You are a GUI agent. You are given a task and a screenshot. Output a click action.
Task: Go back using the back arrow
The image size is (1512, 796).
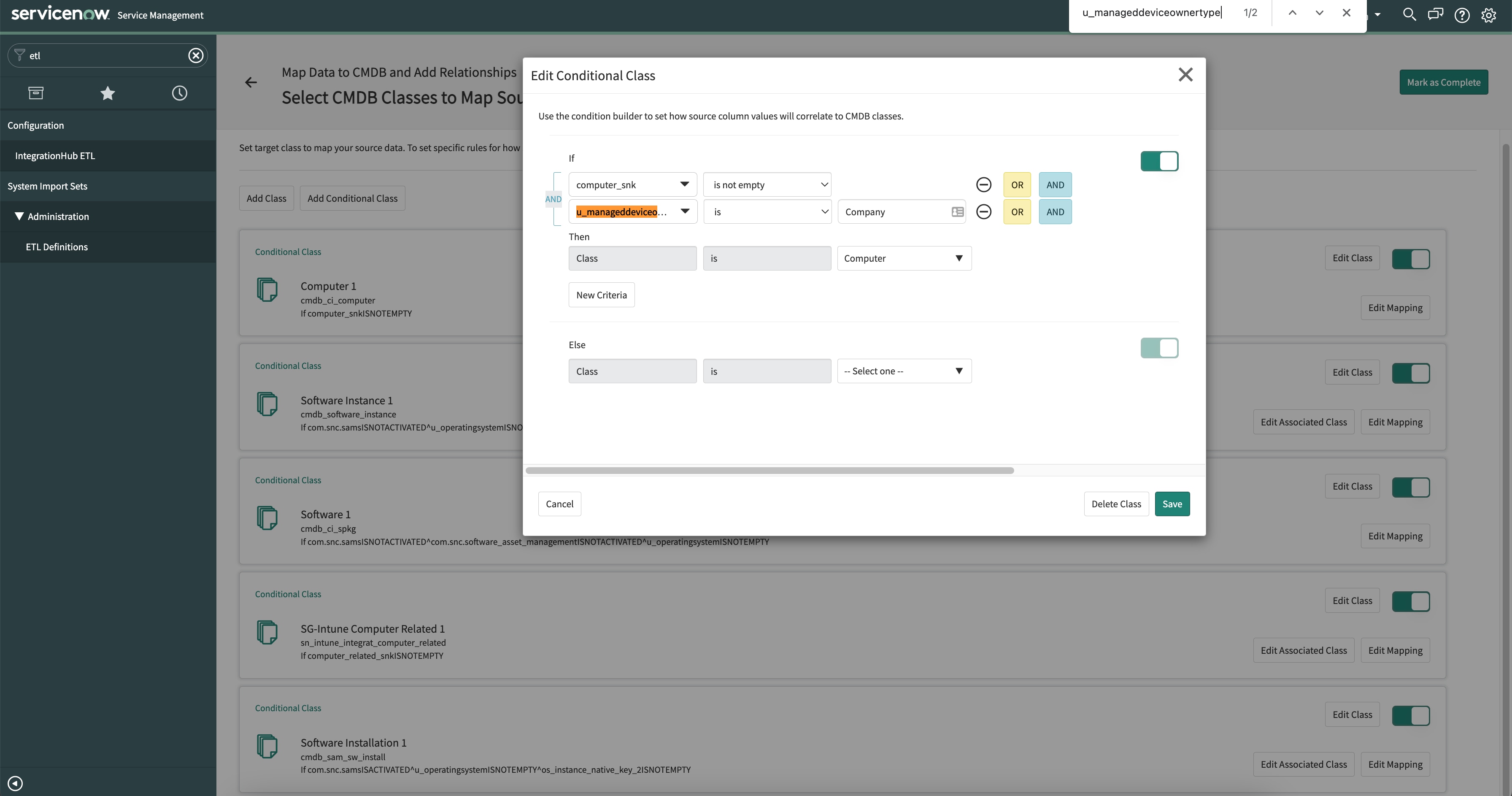[x=251, y=82]
